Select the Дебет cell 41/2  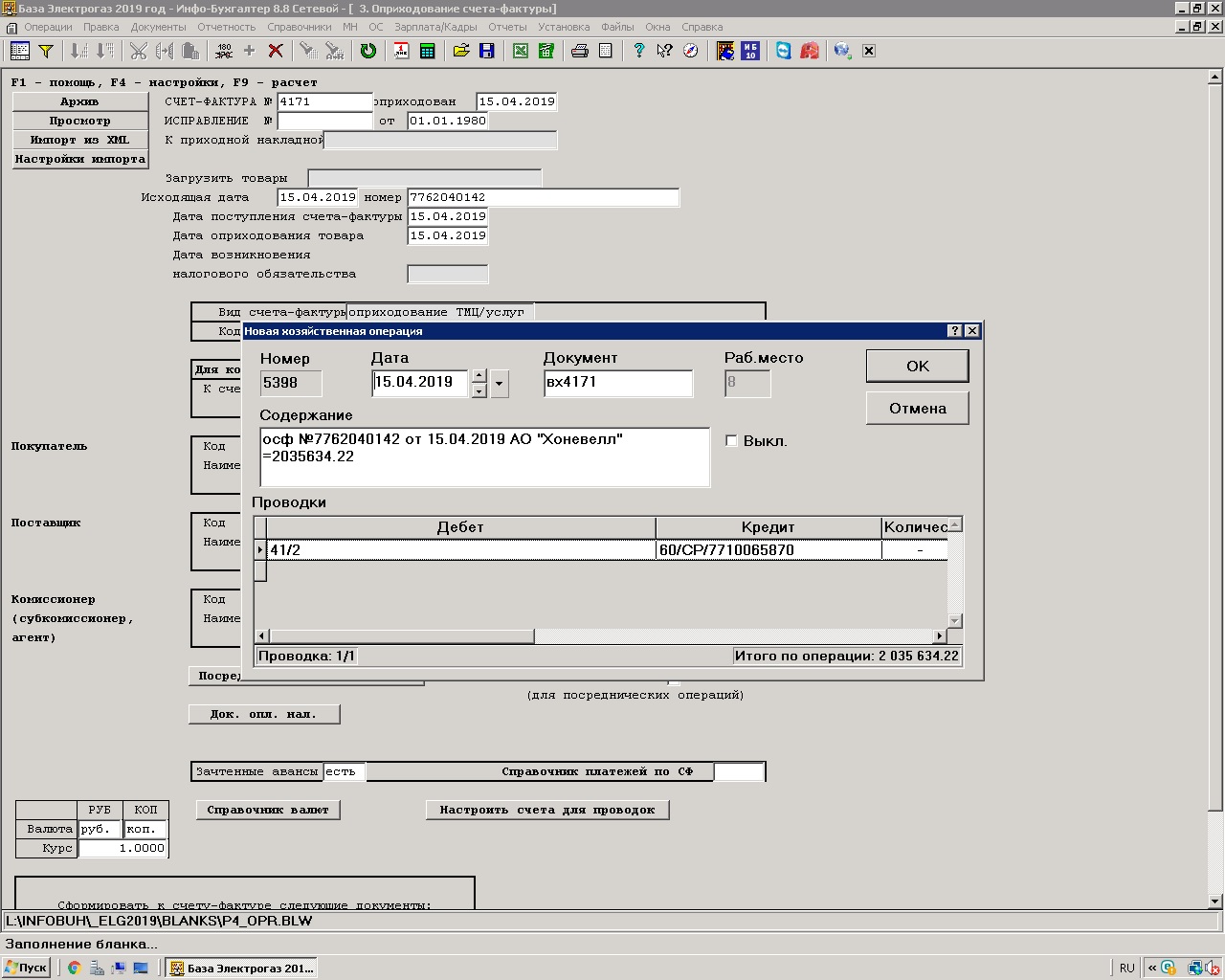pos(460,549)
